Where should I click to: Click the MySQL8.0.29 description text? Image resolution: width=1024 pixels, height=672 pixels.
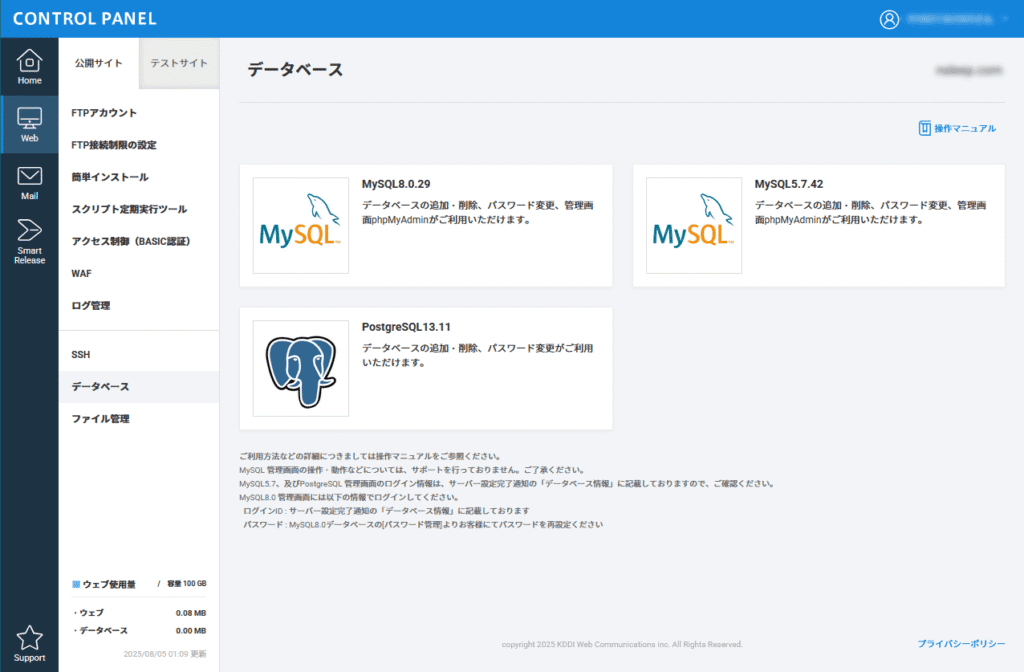477,212
